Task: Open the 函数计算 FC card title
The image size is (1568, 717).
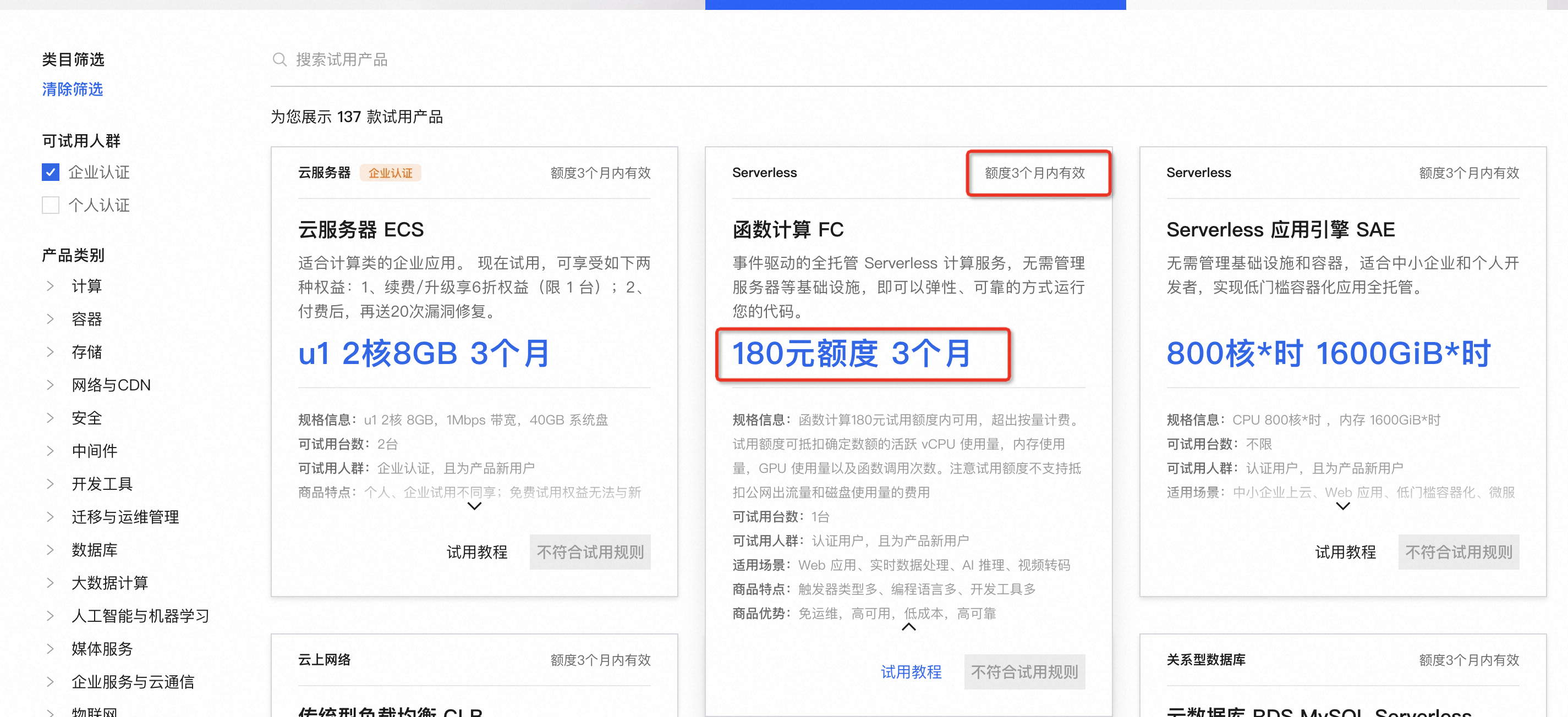Action: pos(788,230)
